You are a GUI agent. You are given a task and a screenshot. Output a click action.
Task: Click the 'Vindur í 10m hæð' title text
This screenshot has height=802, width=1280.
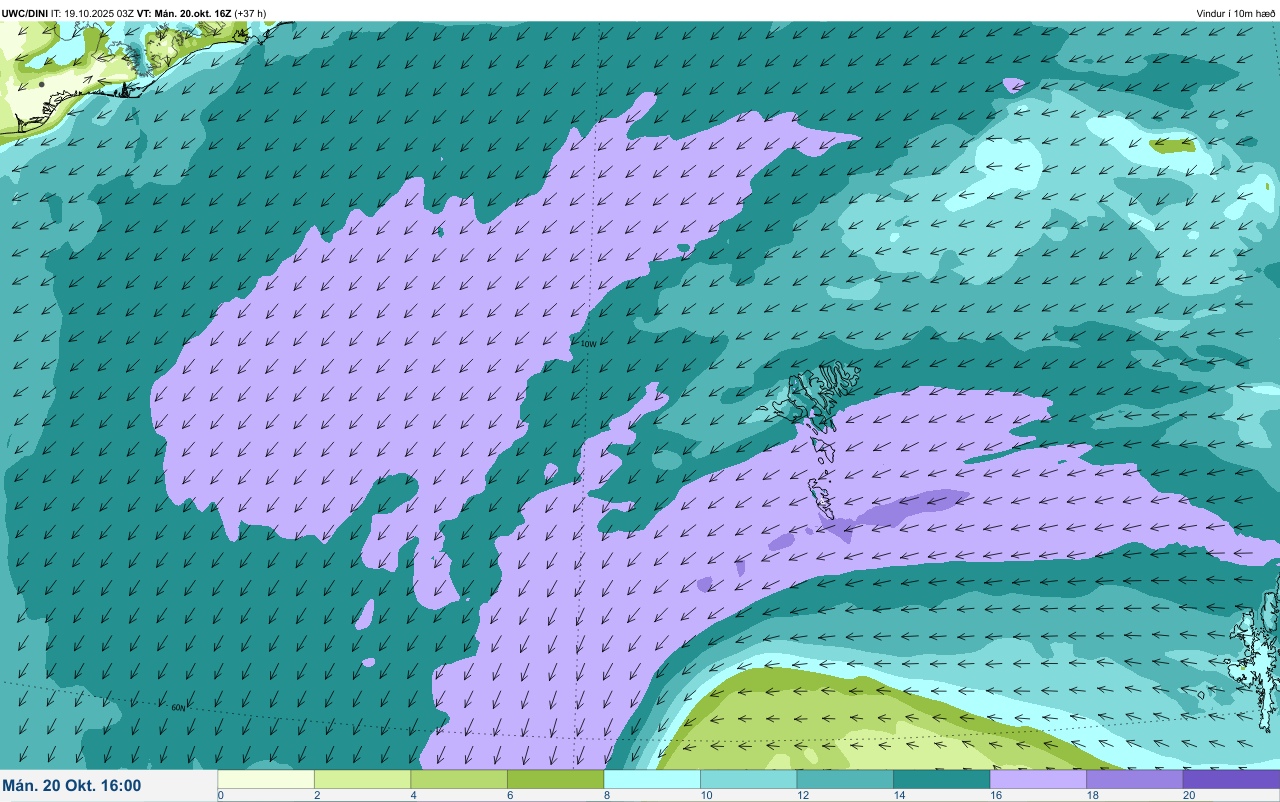(1236, 14)
